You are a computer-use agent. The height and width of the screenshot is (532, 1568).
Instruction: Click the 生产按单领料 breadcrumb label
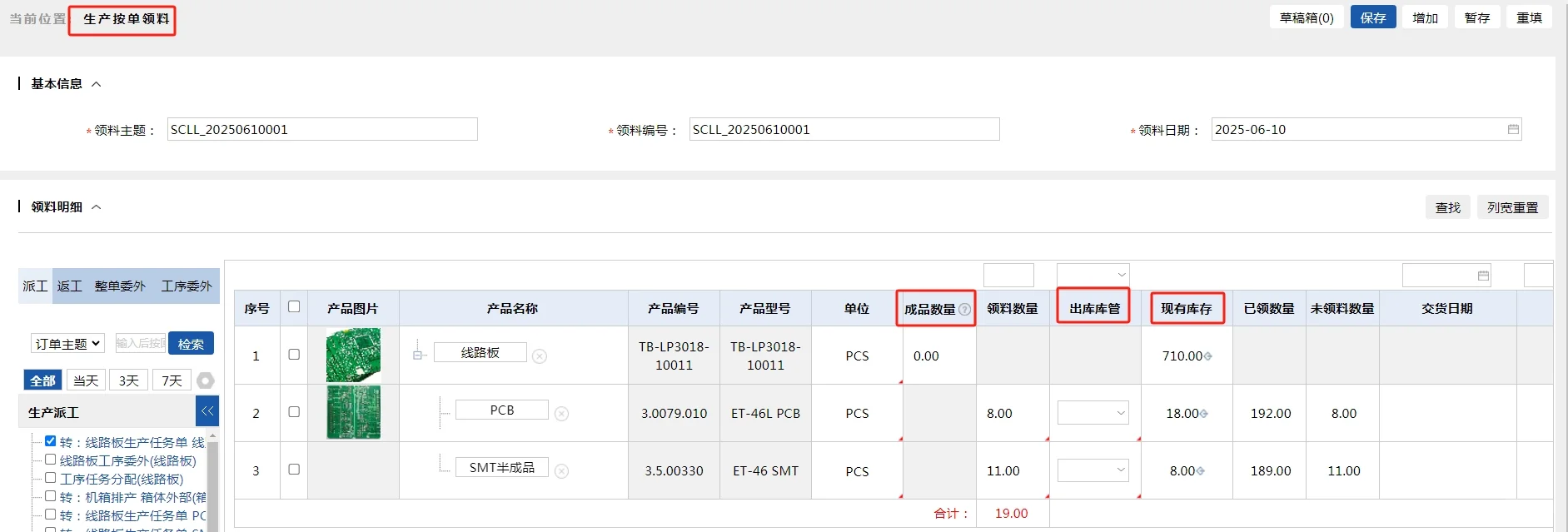(126, 18)
